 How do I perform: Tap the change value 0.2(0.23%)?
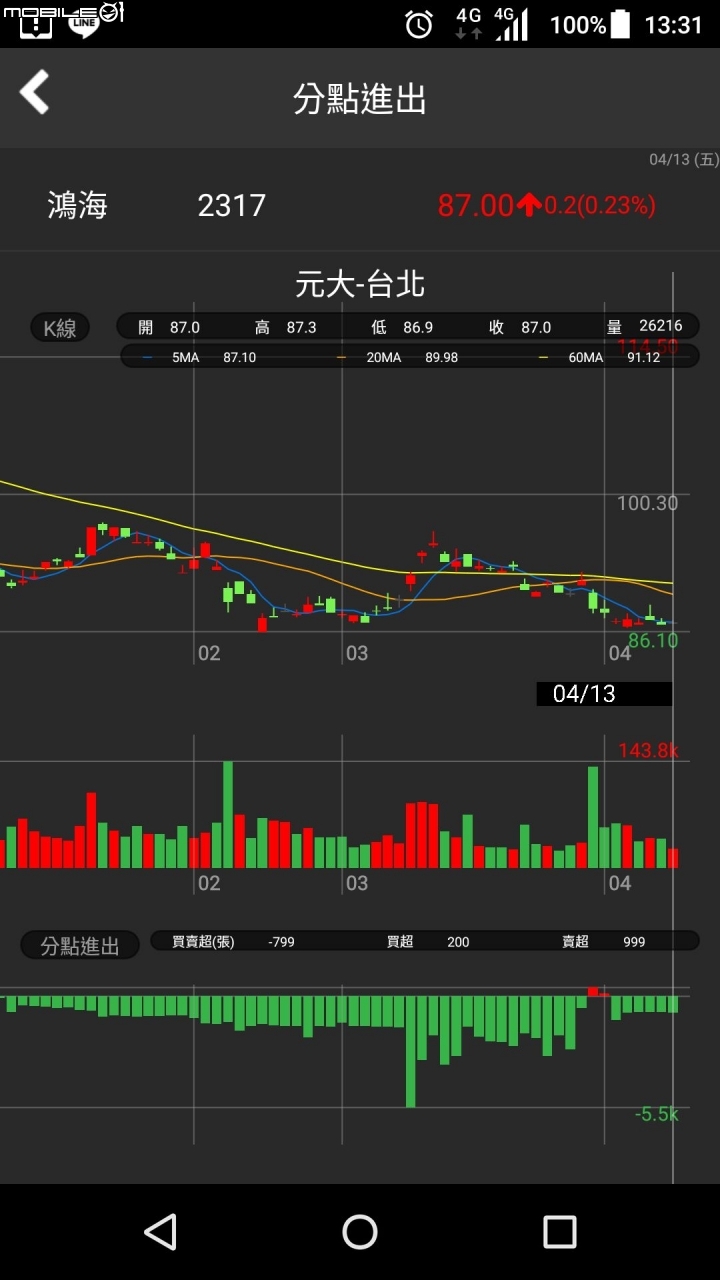click(x=600, y=205)
